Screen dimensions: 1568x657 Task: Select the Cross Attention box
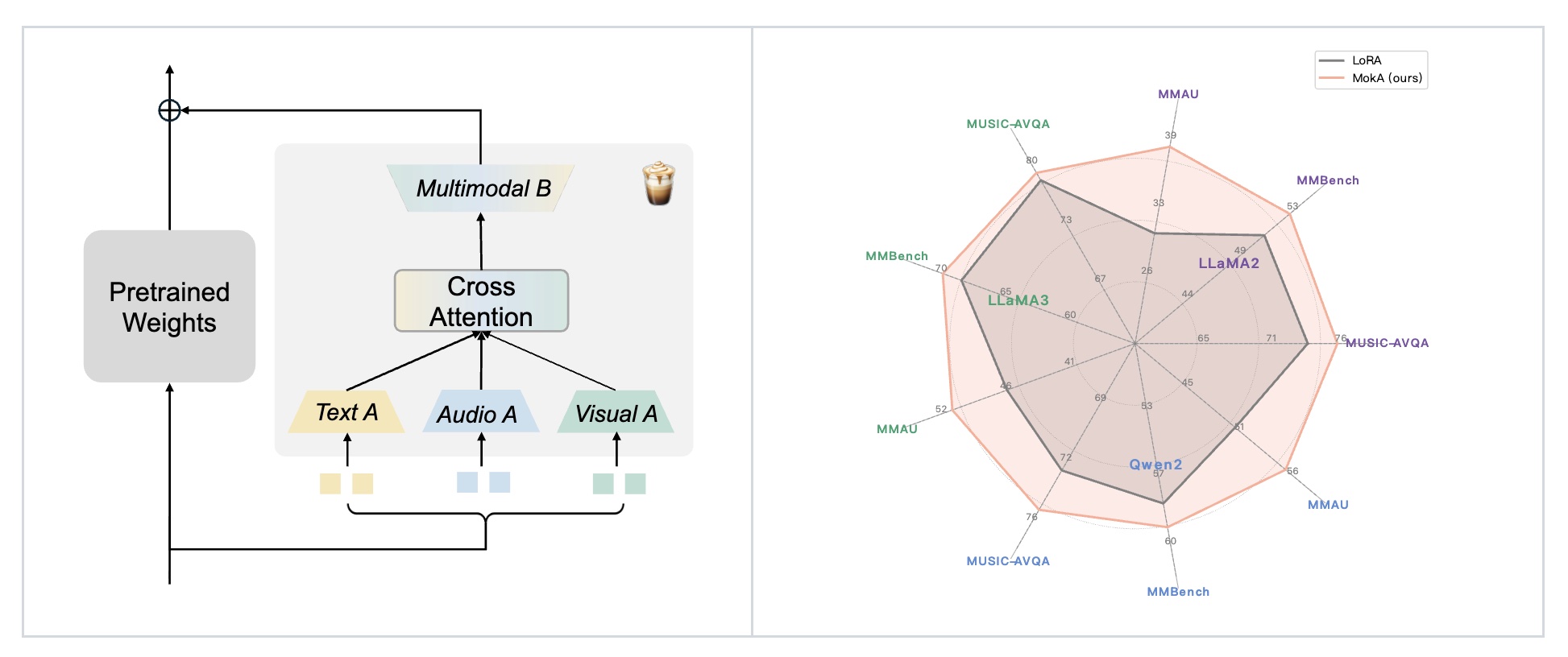[x=481, y=301]
